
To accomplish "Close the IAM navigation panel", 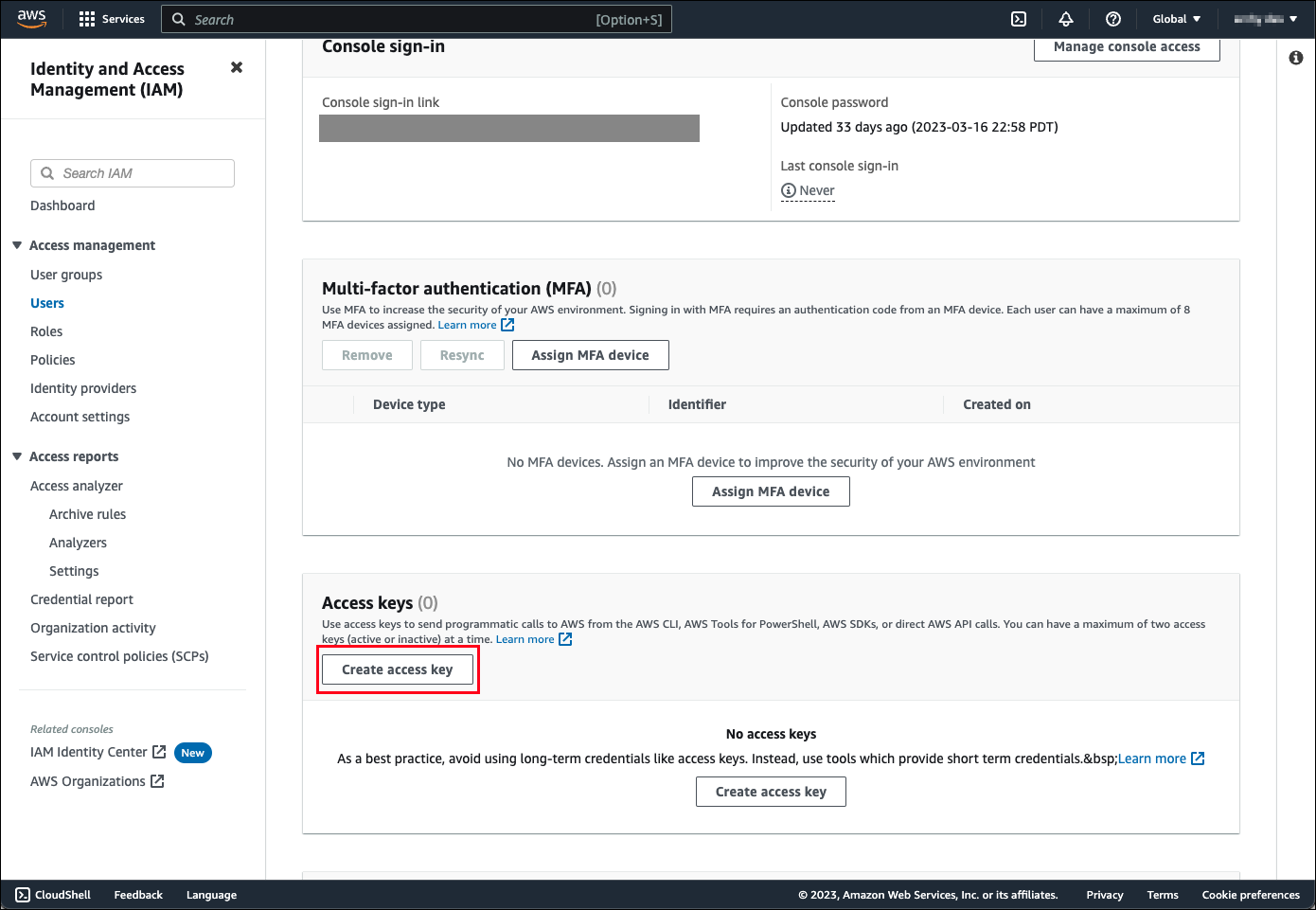I will (237, 67).
